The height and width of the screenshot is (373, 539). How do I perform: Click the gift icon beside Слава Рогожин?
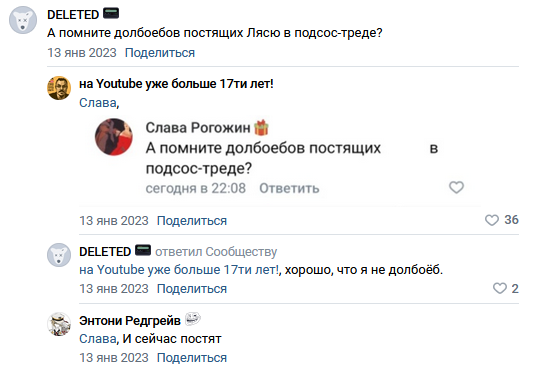pyautogui.click(x=261, y=128)
